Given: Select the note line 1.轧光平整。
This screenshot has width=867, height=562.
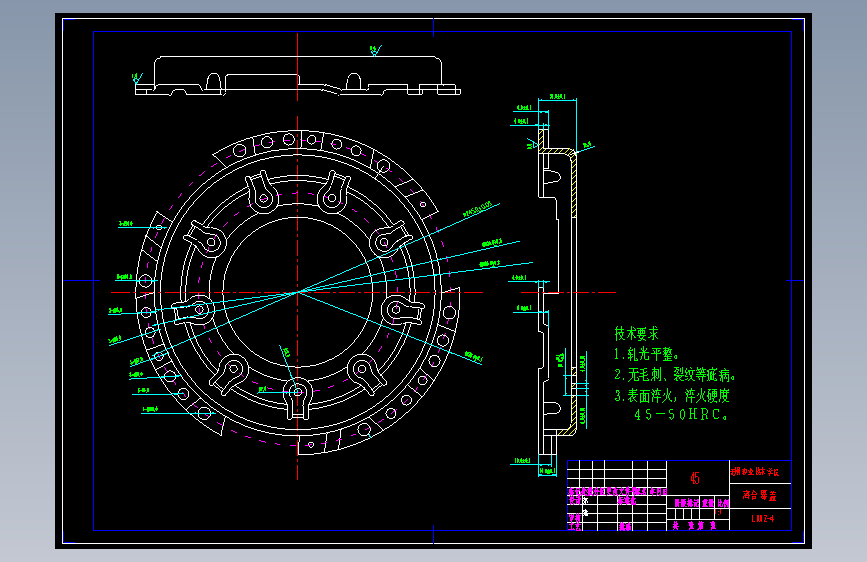Looking at the screenshot, I should pyautogui.click(x=646, y=354).
